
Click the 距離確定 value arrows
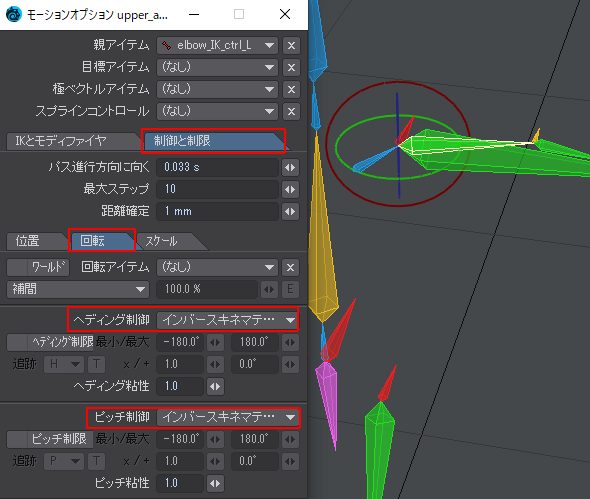290,211
